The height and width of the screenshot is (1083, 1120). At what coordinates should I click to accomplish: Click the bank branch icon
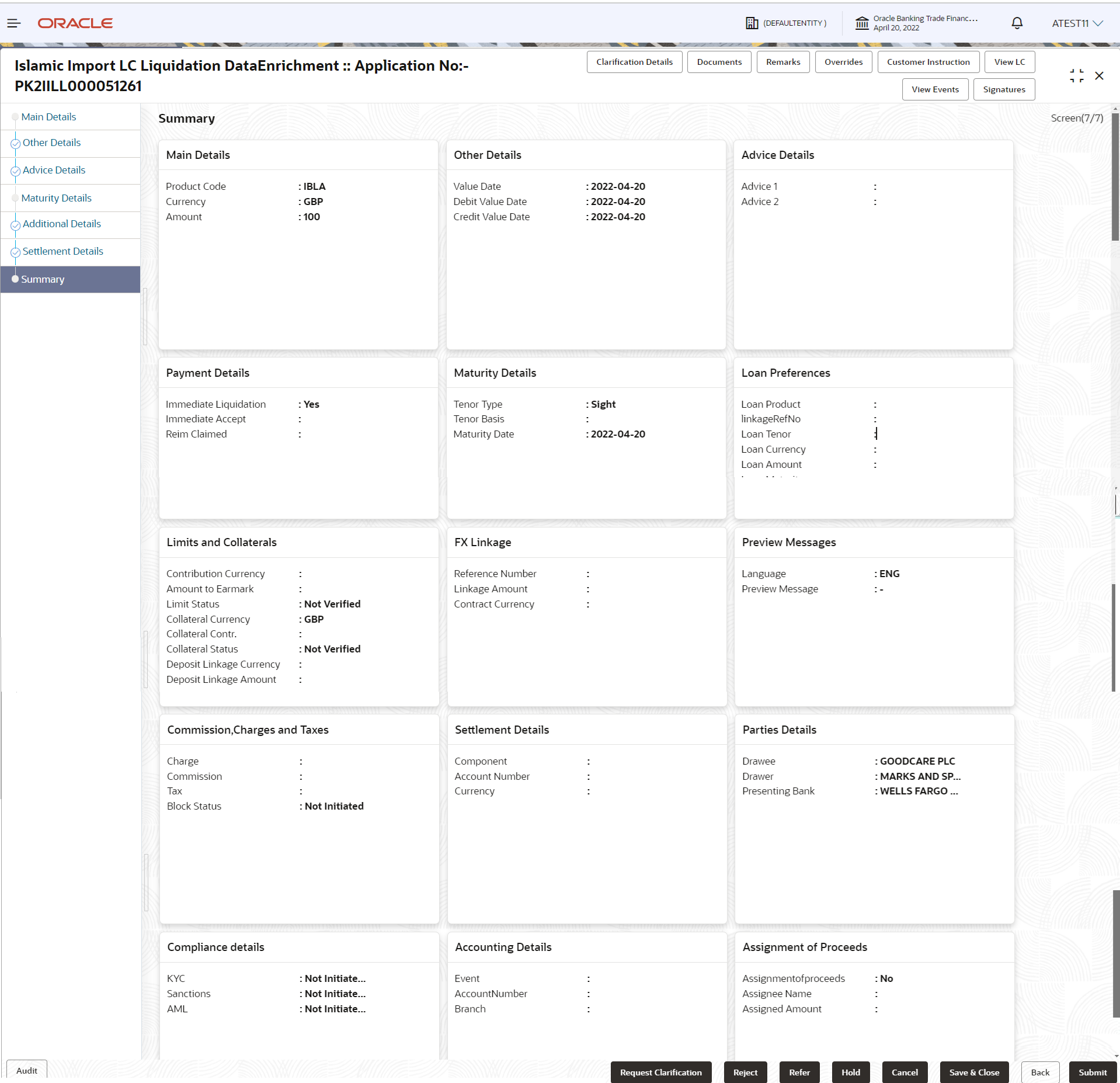click(x=862, y=23)
